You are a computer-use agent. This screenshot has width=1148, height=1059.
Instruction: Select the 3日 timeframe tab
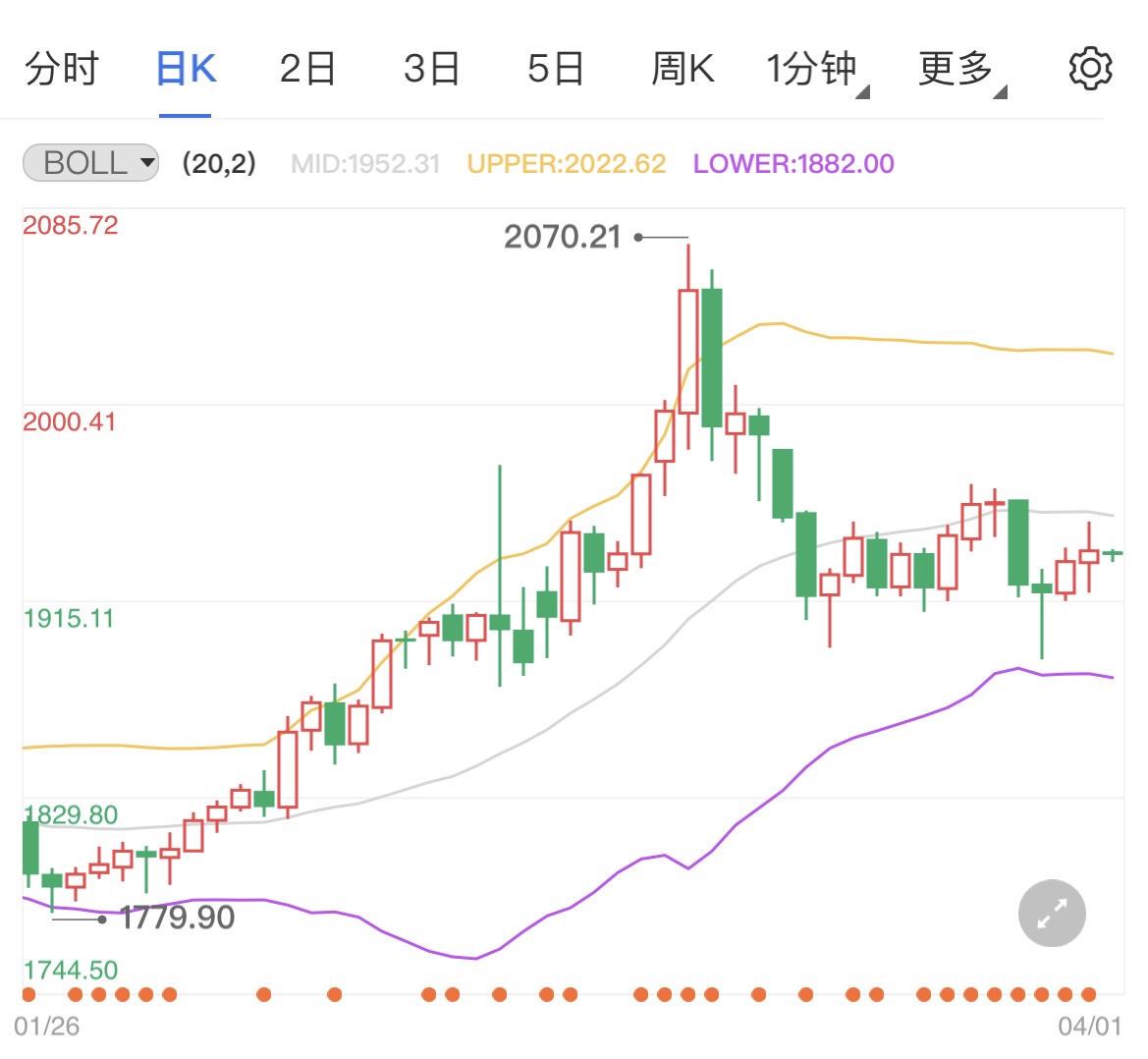click(x=432, y=68)
